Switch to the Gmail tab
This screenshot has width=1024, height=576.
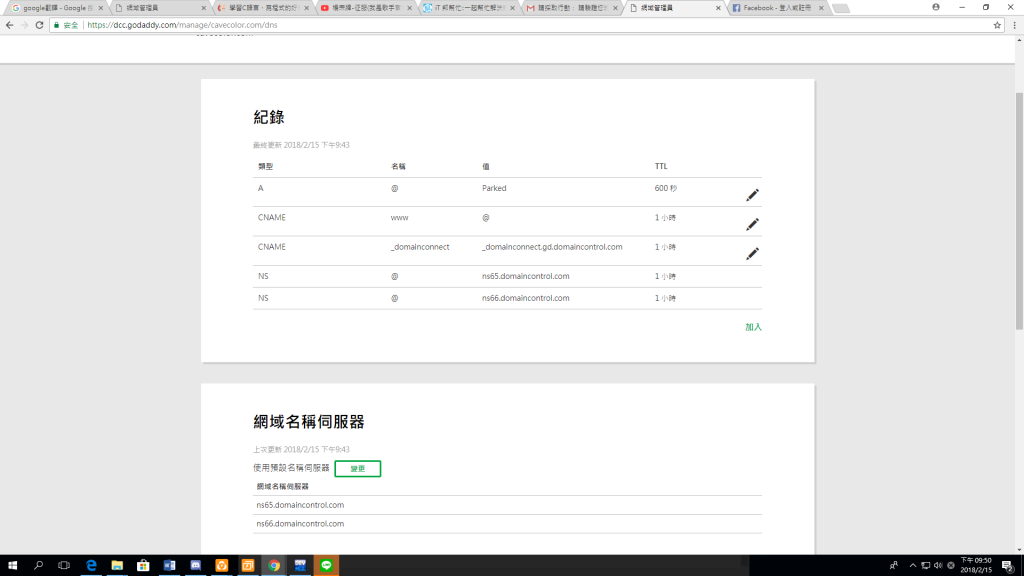point(572,8)
